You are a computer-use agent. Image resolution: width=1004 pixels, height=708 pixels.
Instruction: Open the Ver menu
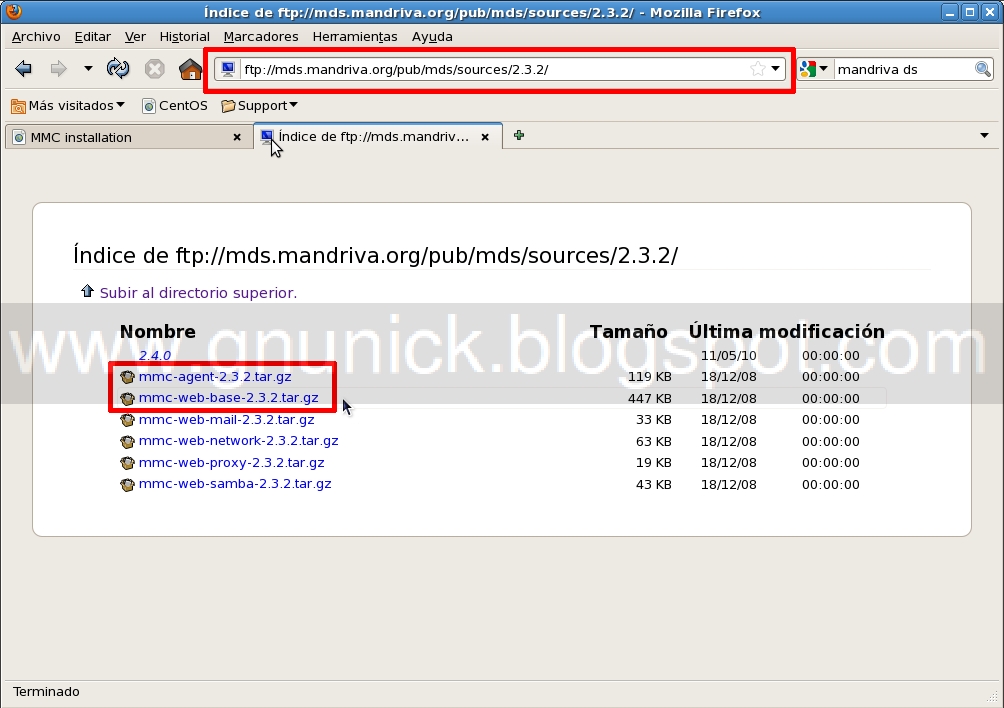coord(135,36)
